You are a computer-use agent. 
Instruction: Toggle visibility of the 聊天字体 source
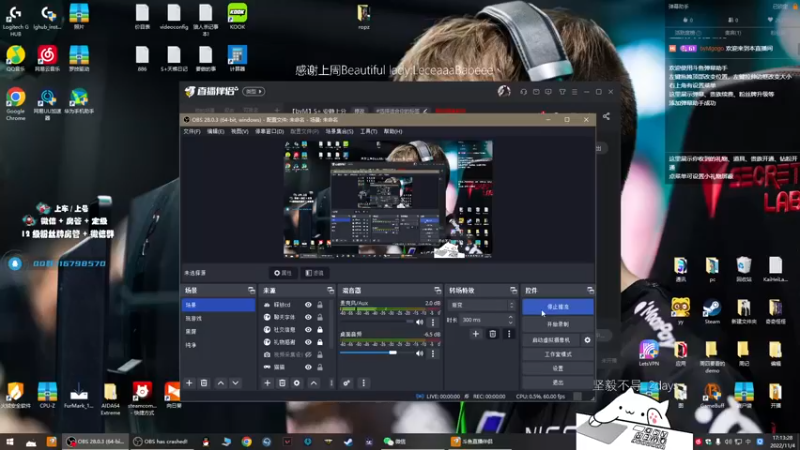[308, 317]
